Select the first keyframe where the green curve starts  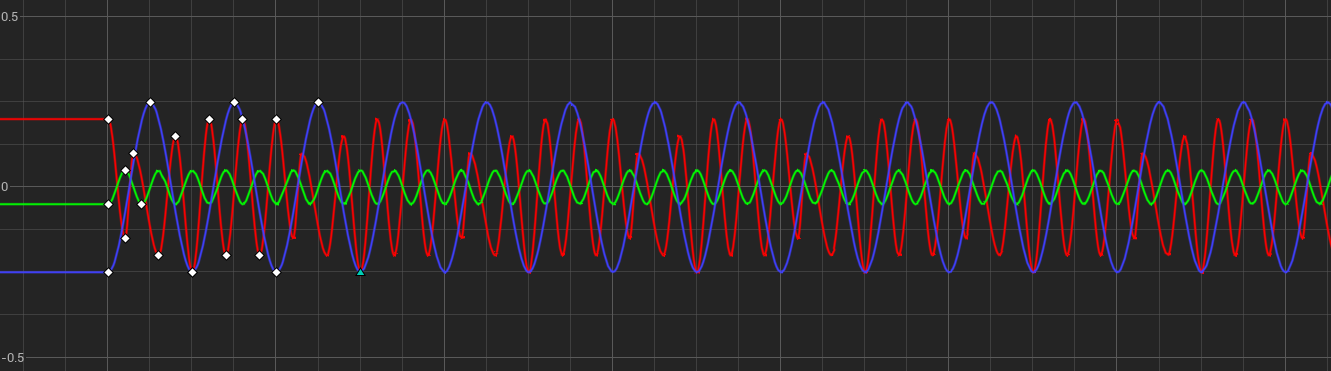click(108, 204)
